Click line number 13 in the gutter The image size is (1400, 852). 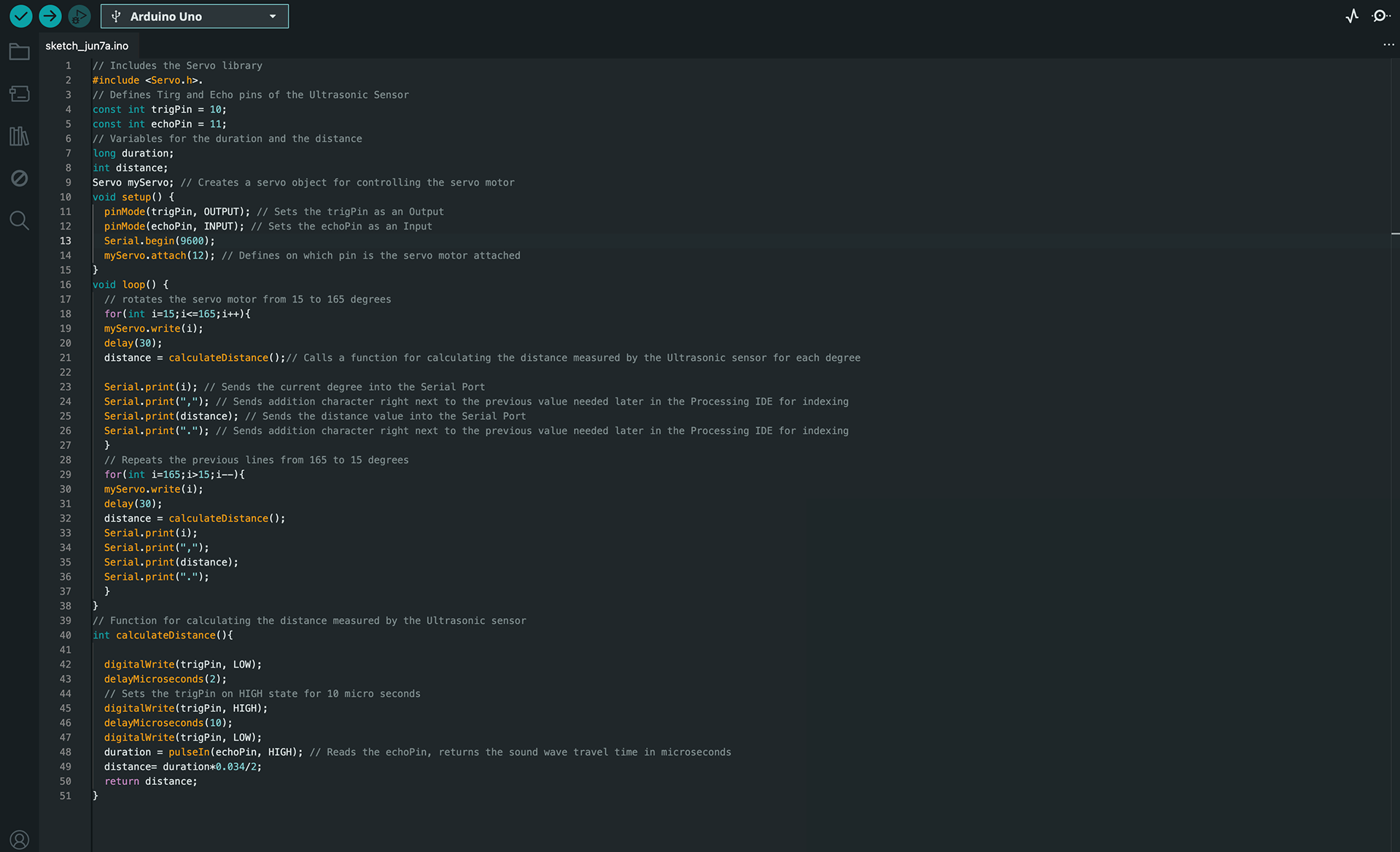click(x=66, y=241)
